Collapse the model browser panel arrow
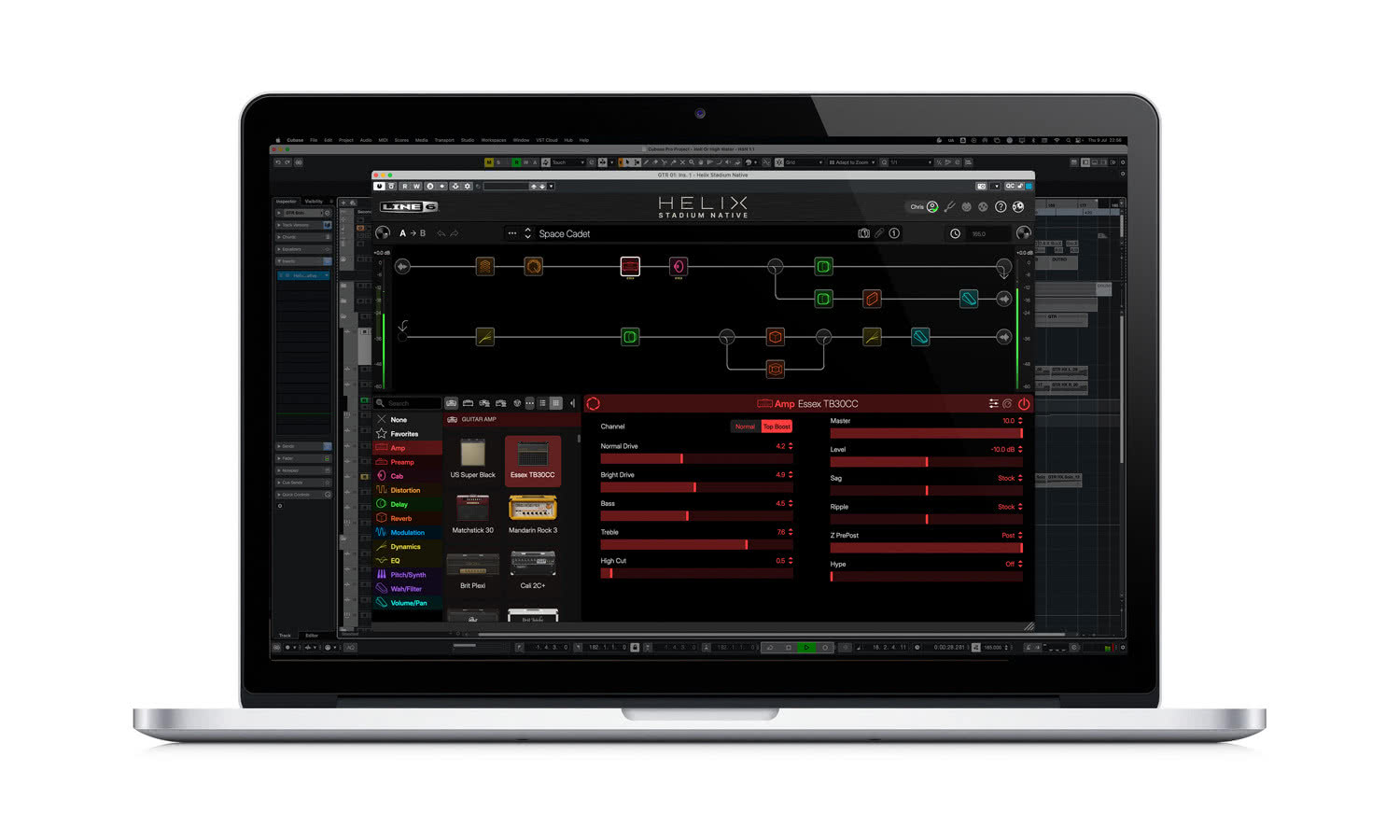Viewport: 1400px width, 840px height. point(572,403)
